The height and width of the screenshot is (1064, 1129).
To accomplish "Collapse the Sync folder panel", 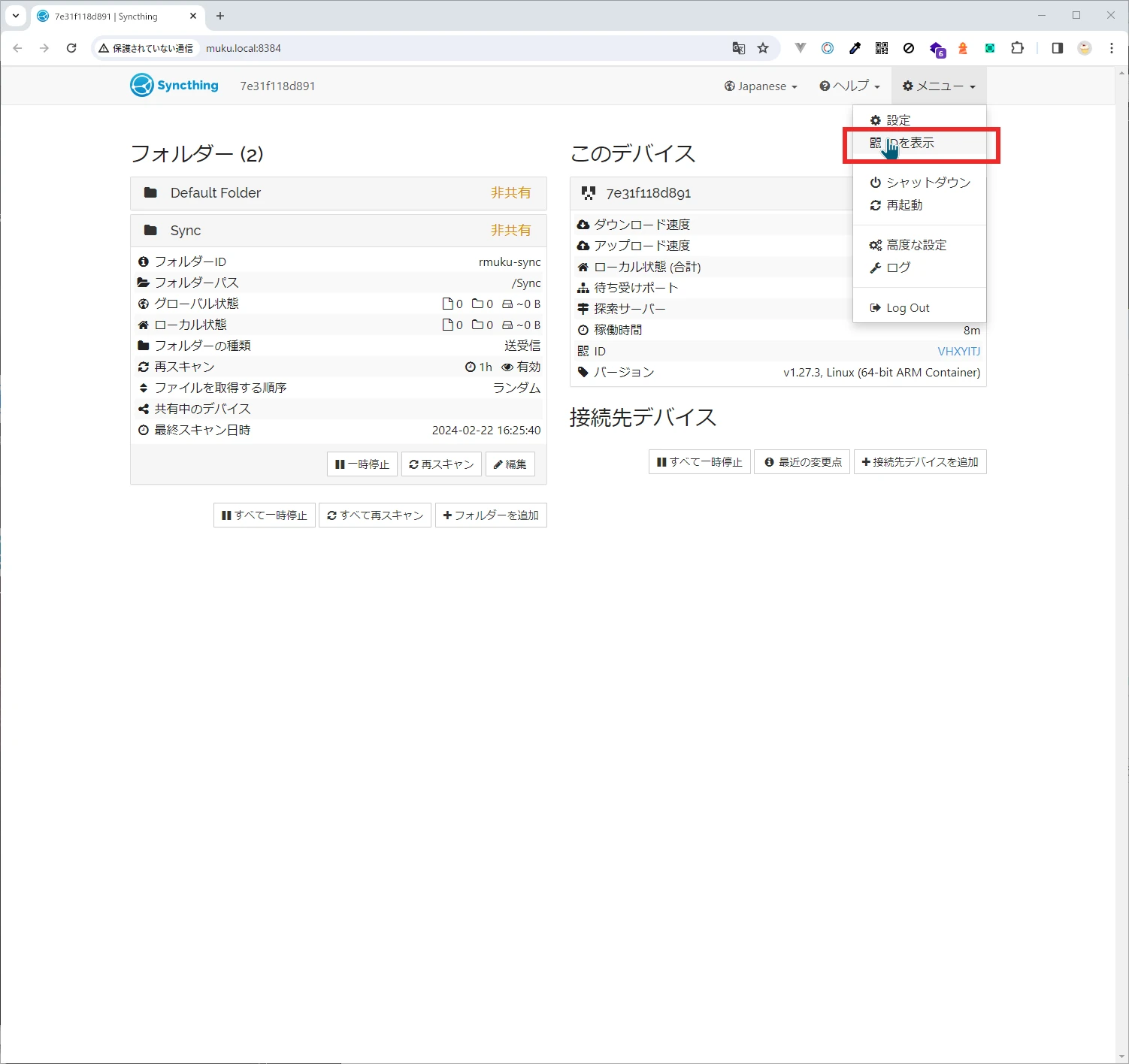I will pos(338,231).
